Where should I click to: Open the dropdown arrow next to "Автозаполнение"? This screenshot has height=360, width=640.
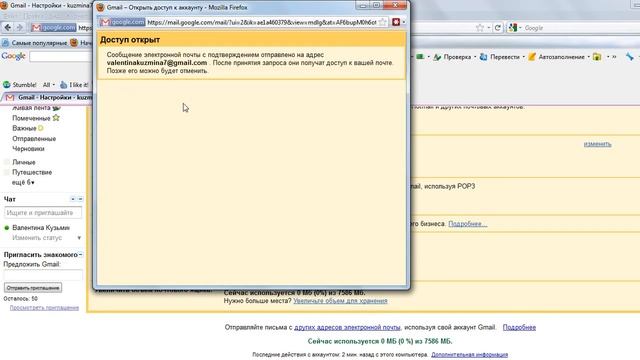589,57
